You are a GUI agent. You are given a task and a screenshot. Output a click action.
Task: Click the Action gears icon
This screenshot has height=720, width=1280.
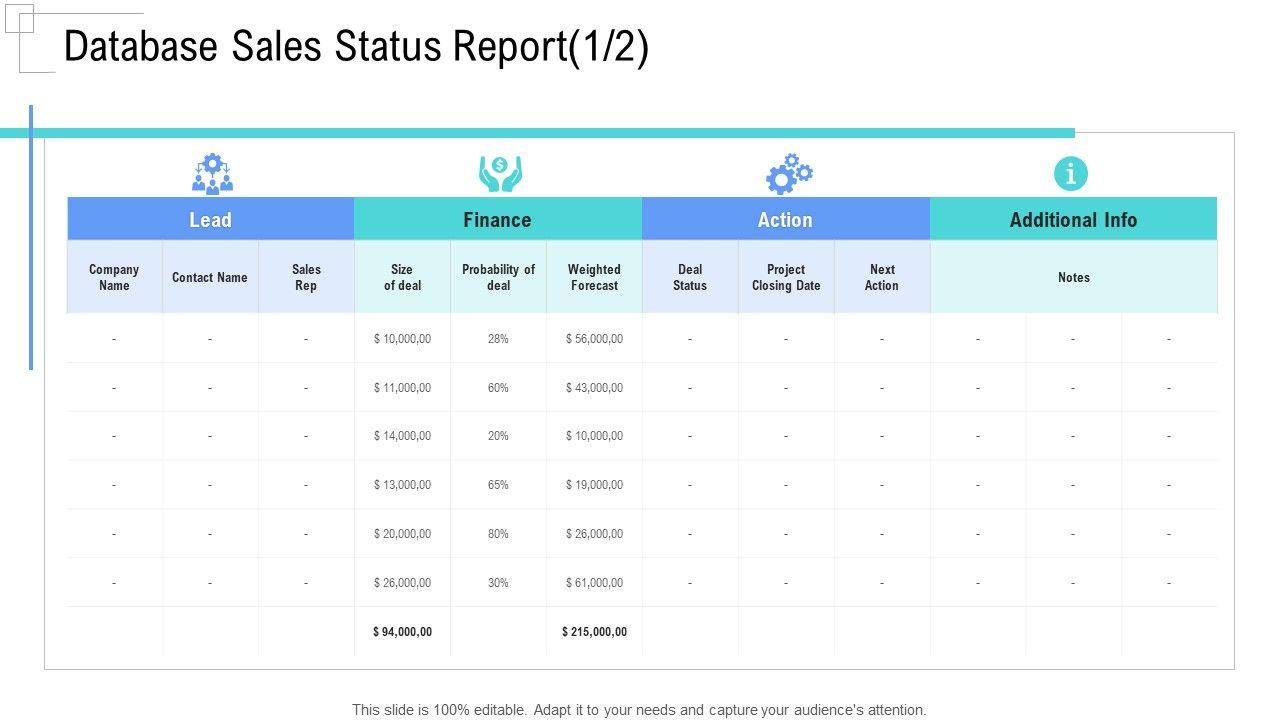(x=789, y=174)
